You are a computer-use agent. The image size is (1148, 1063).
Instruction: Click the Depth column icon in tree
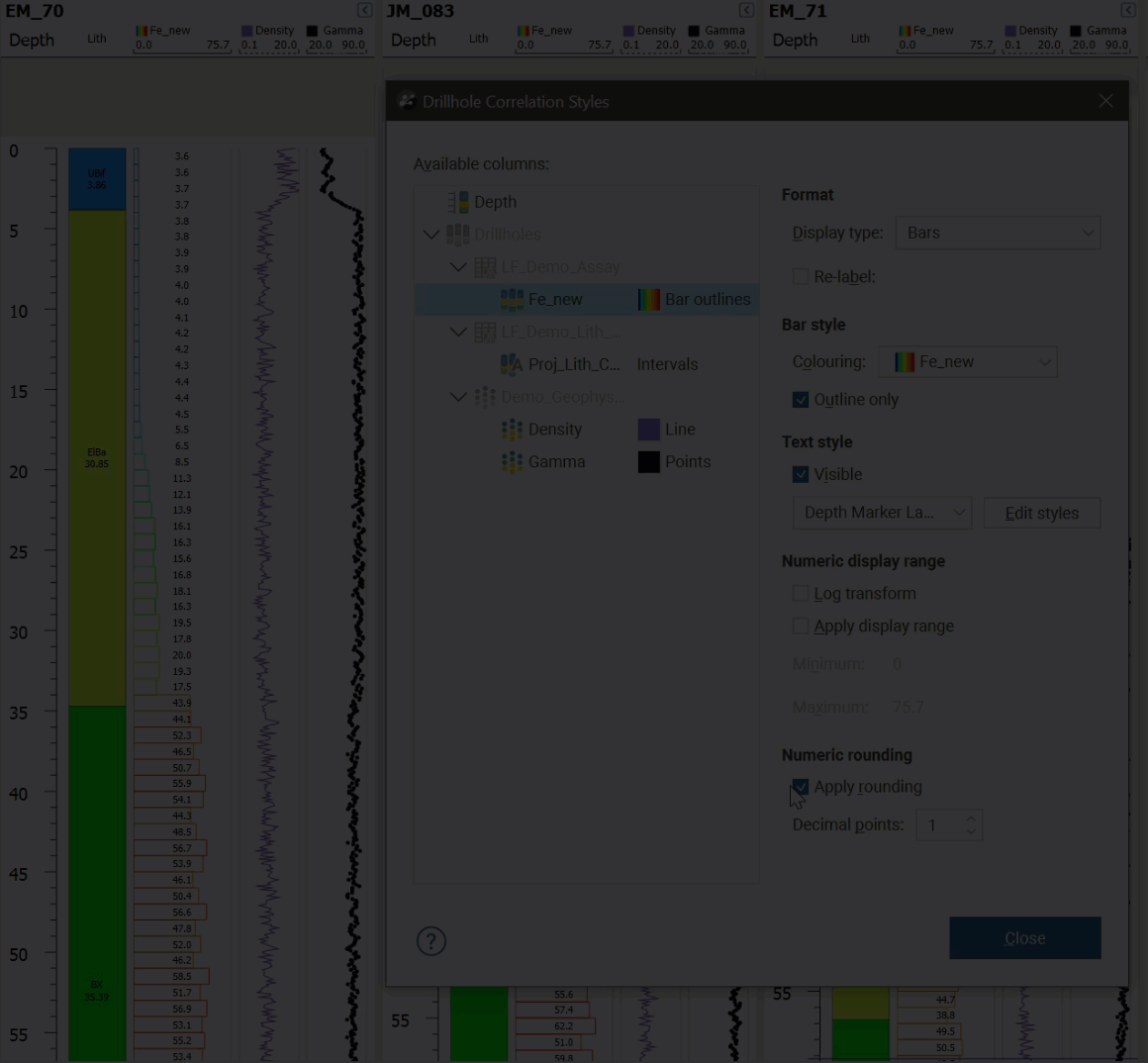coord(457,202)
